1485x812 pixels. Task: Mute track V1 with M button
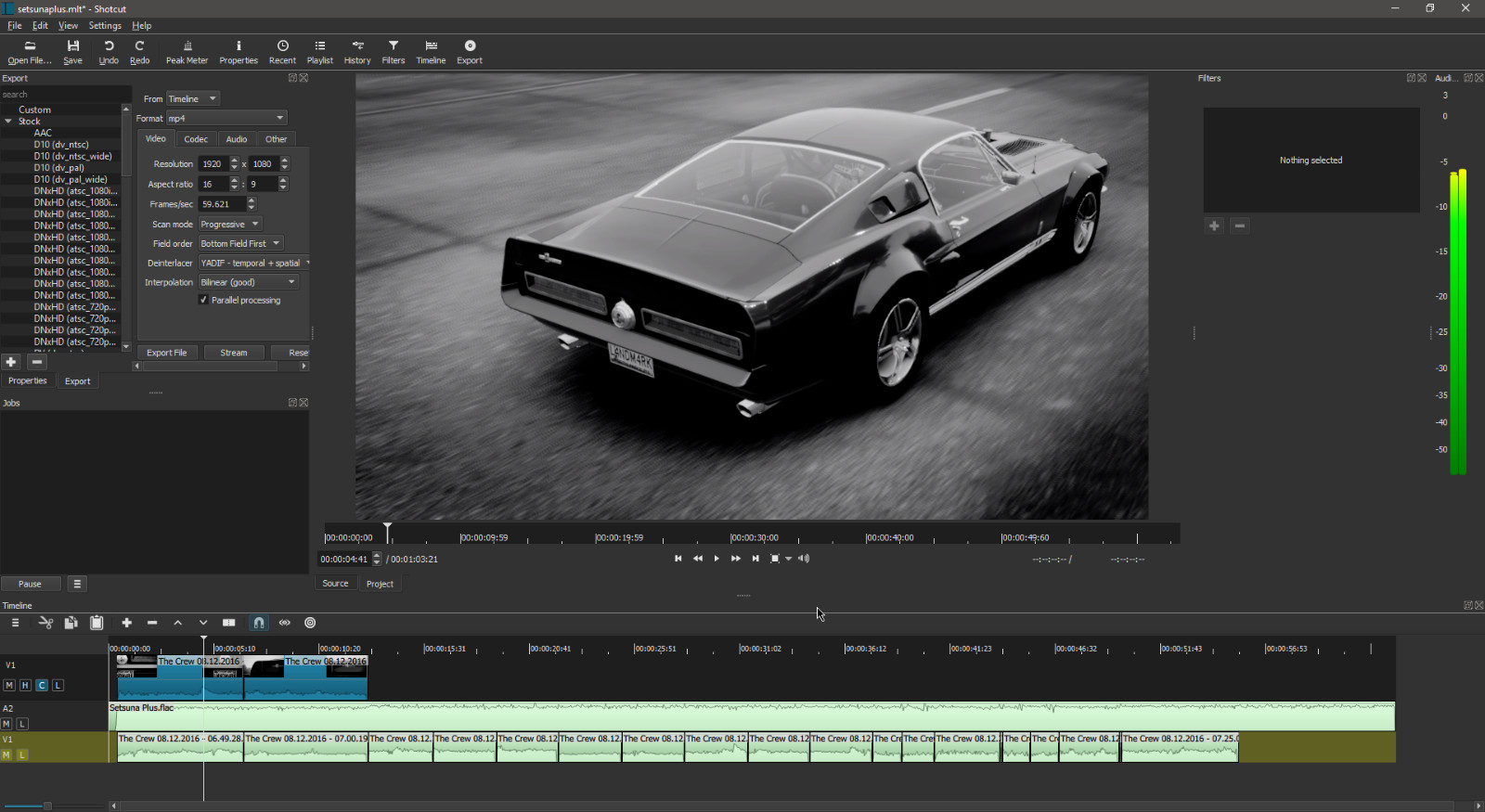click(x=9, y=686)
